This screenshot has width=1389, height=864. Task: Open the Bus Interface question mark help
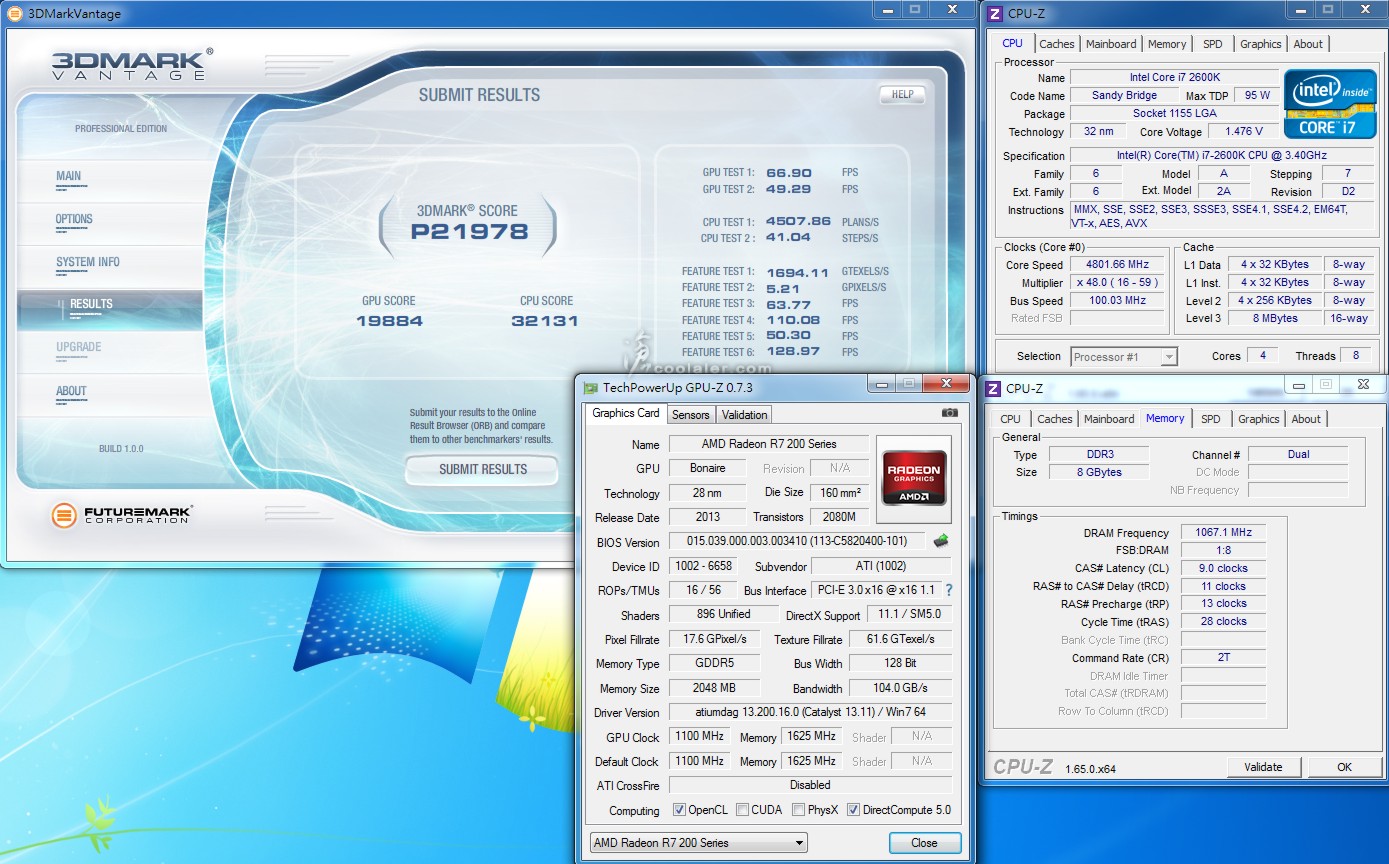pos(949,590)
